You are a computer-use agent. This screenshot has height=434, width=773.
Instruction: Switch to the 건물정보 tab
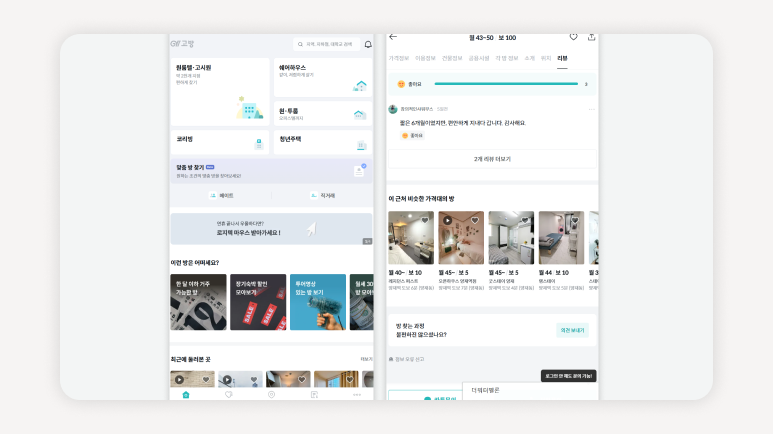tap(452, 58)
